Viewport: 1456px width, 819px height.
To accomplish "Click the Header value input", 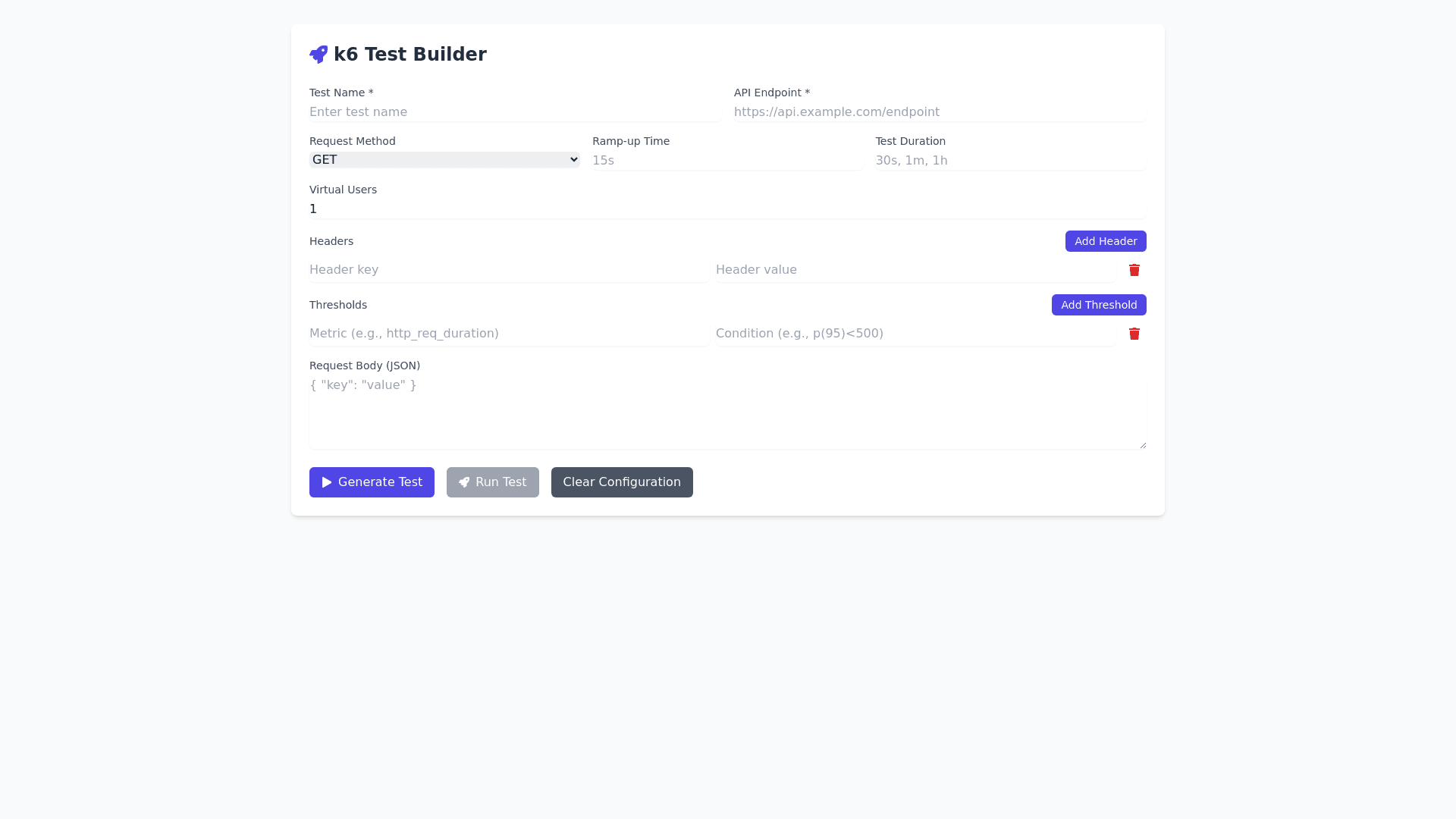I will pos(915,270).
